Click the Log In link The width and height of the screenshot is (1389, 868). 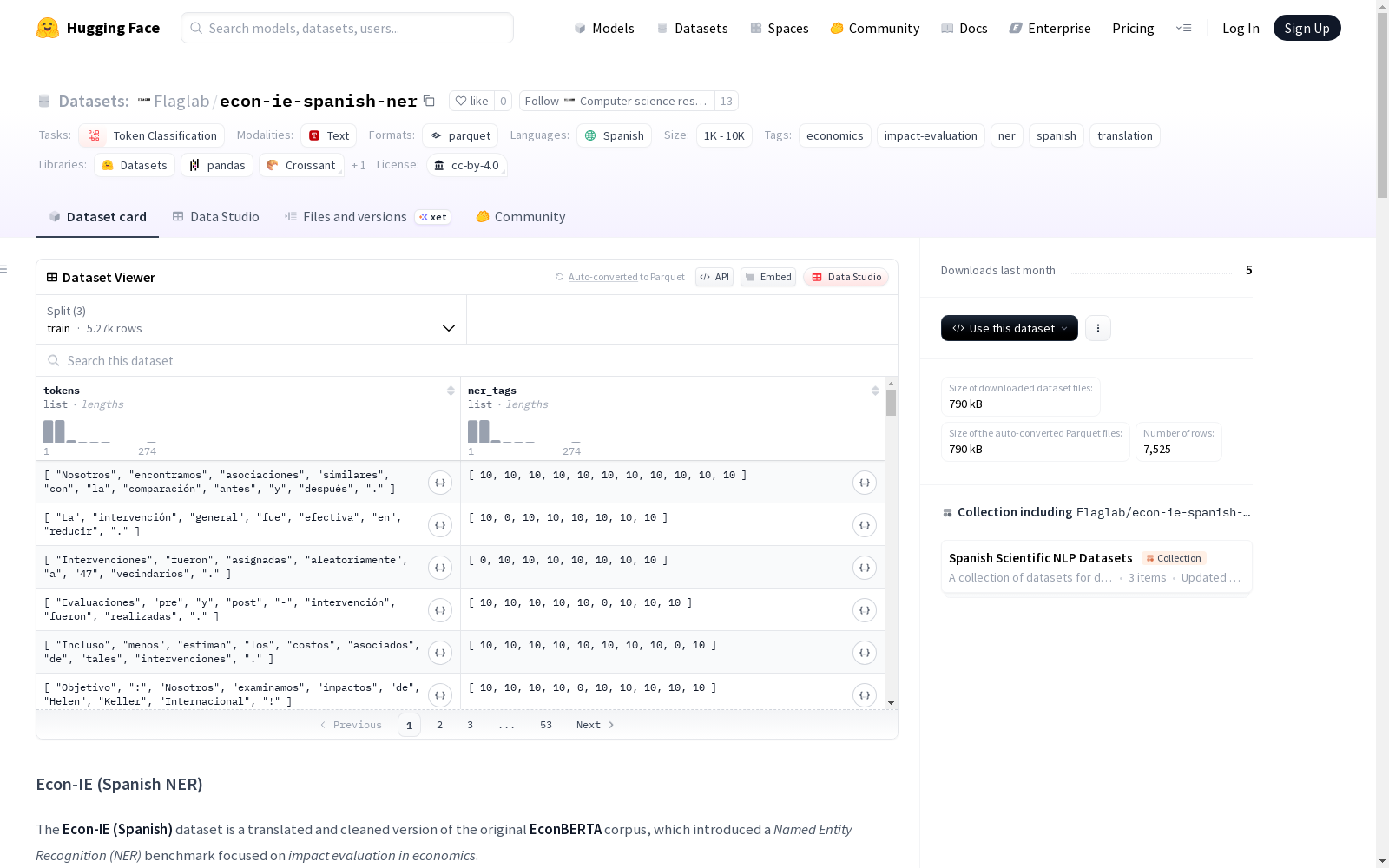pos(1241,28)
